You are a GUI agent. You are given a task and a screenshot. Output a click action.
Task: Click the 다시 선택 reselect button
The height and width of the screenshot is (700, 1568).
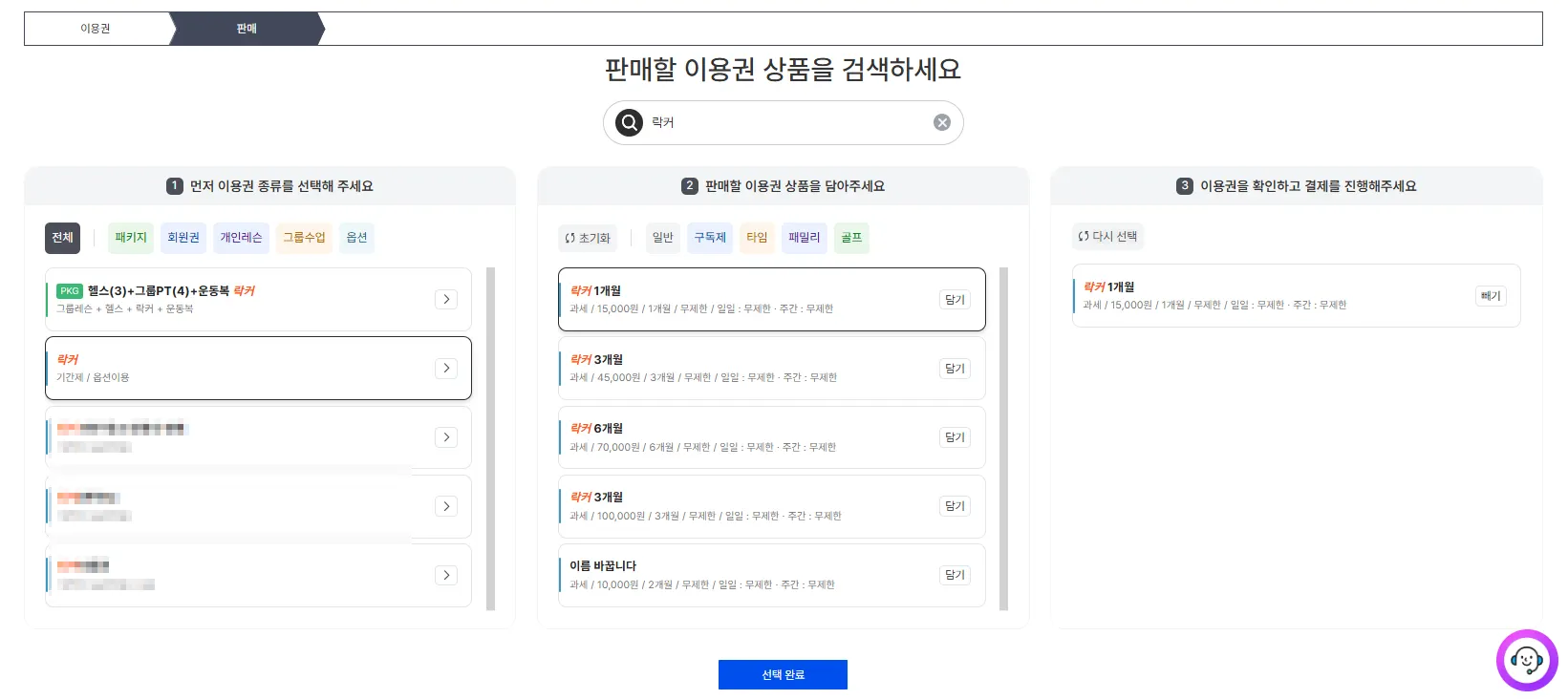pos(1107,237)
